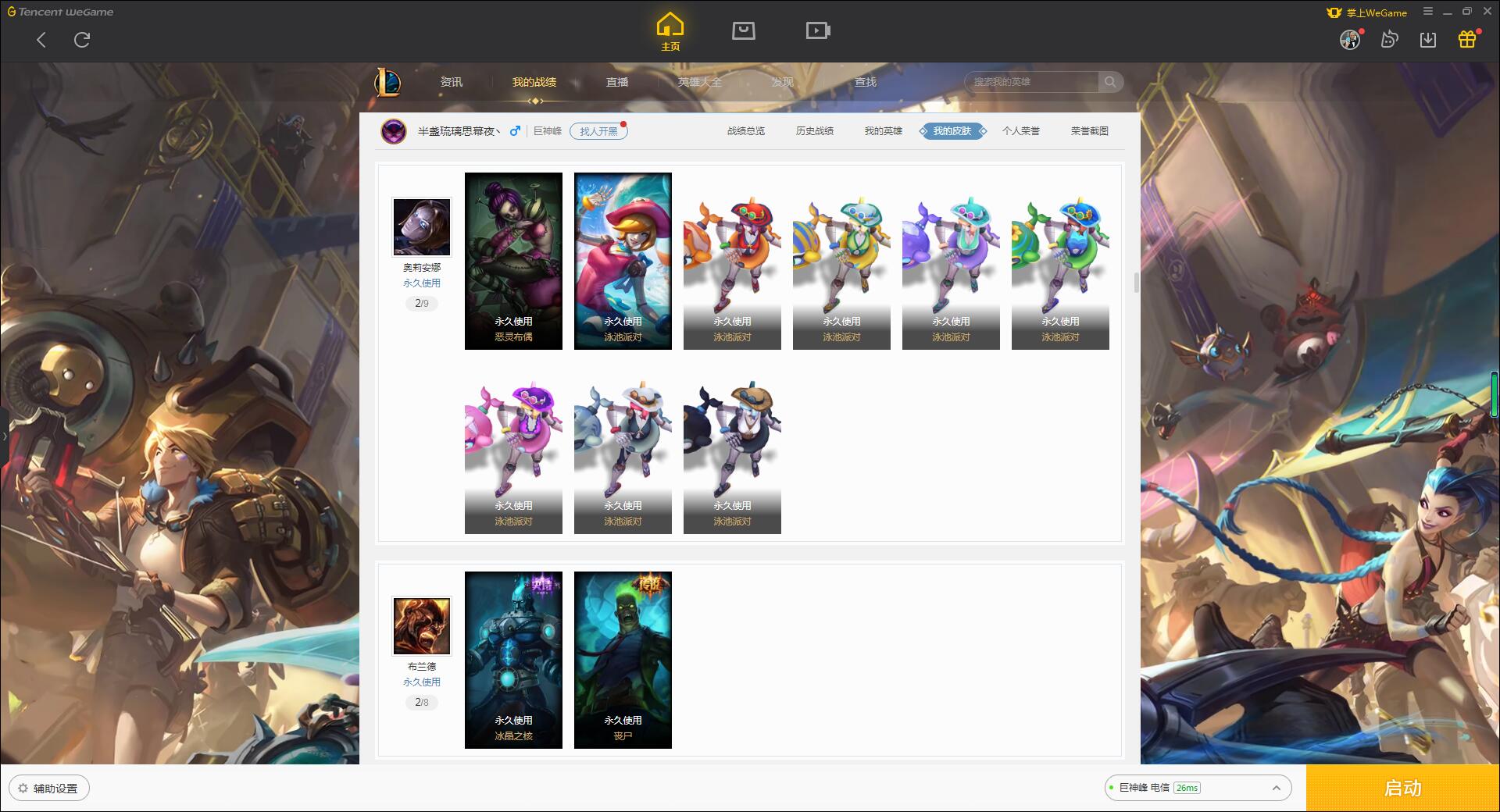The height and width of the screenshot is (812, 1500).
Task: Open the user profile avatar at top right
Action: (1350, 40)
